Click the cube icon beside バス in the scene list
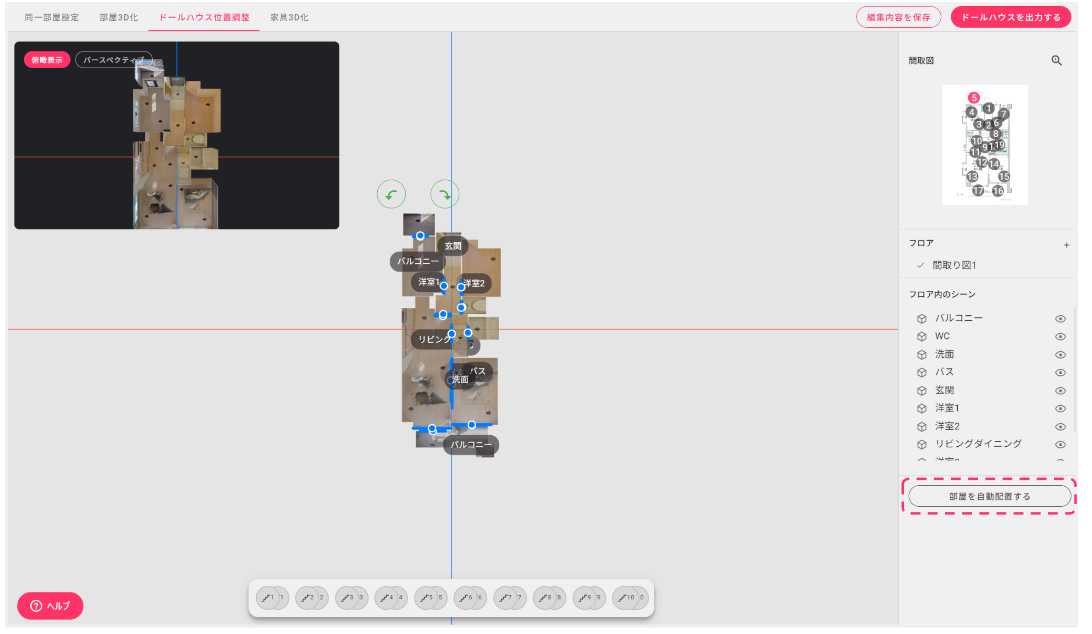Screen dimensions: 1092x634 (921, 373)
